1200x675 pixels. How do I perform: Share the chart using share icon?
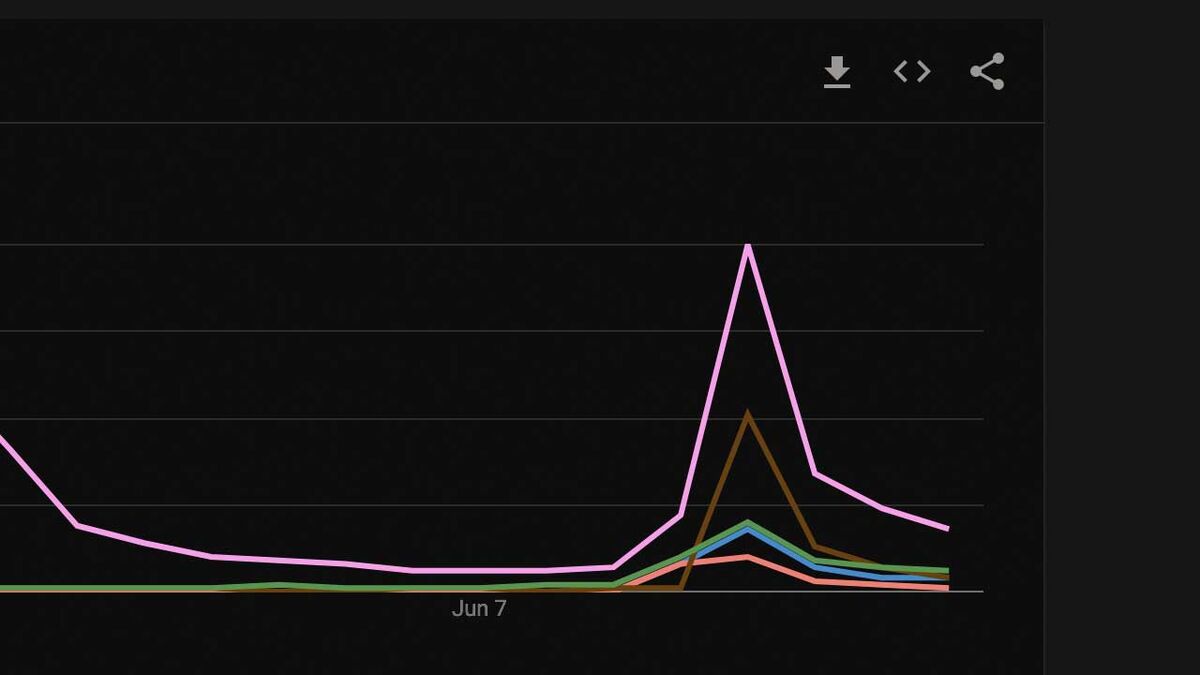point(987,72)
